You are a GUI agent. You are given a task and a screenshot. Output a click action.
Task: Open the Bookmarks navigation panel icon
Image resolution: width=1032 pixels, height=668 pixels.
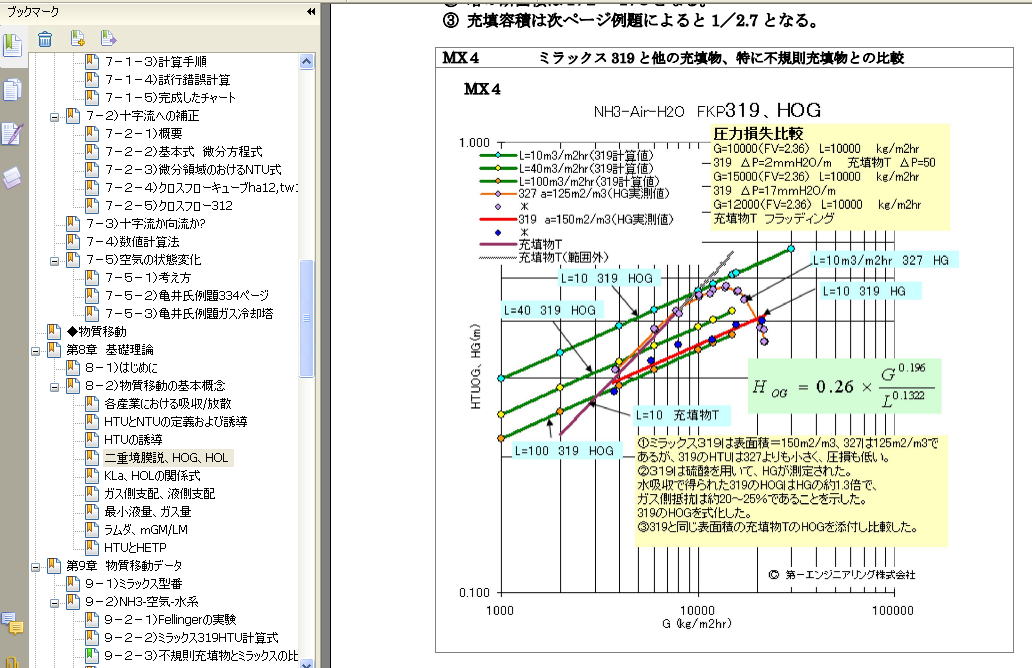coord(13,45)
